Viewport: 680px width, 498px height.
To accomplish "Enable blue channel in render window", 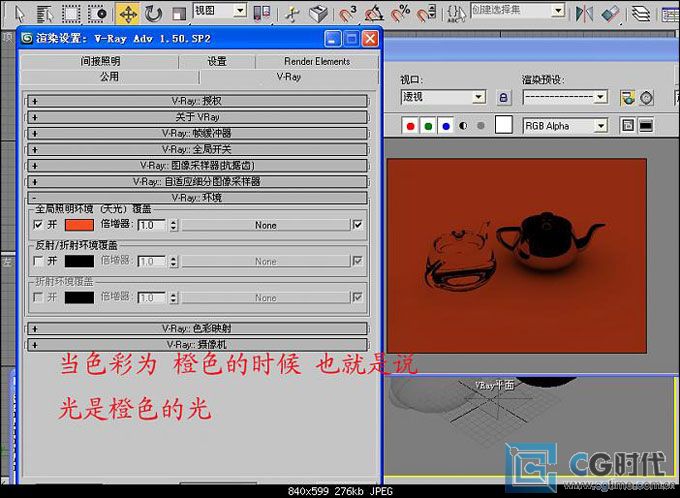I will [445, 126].
